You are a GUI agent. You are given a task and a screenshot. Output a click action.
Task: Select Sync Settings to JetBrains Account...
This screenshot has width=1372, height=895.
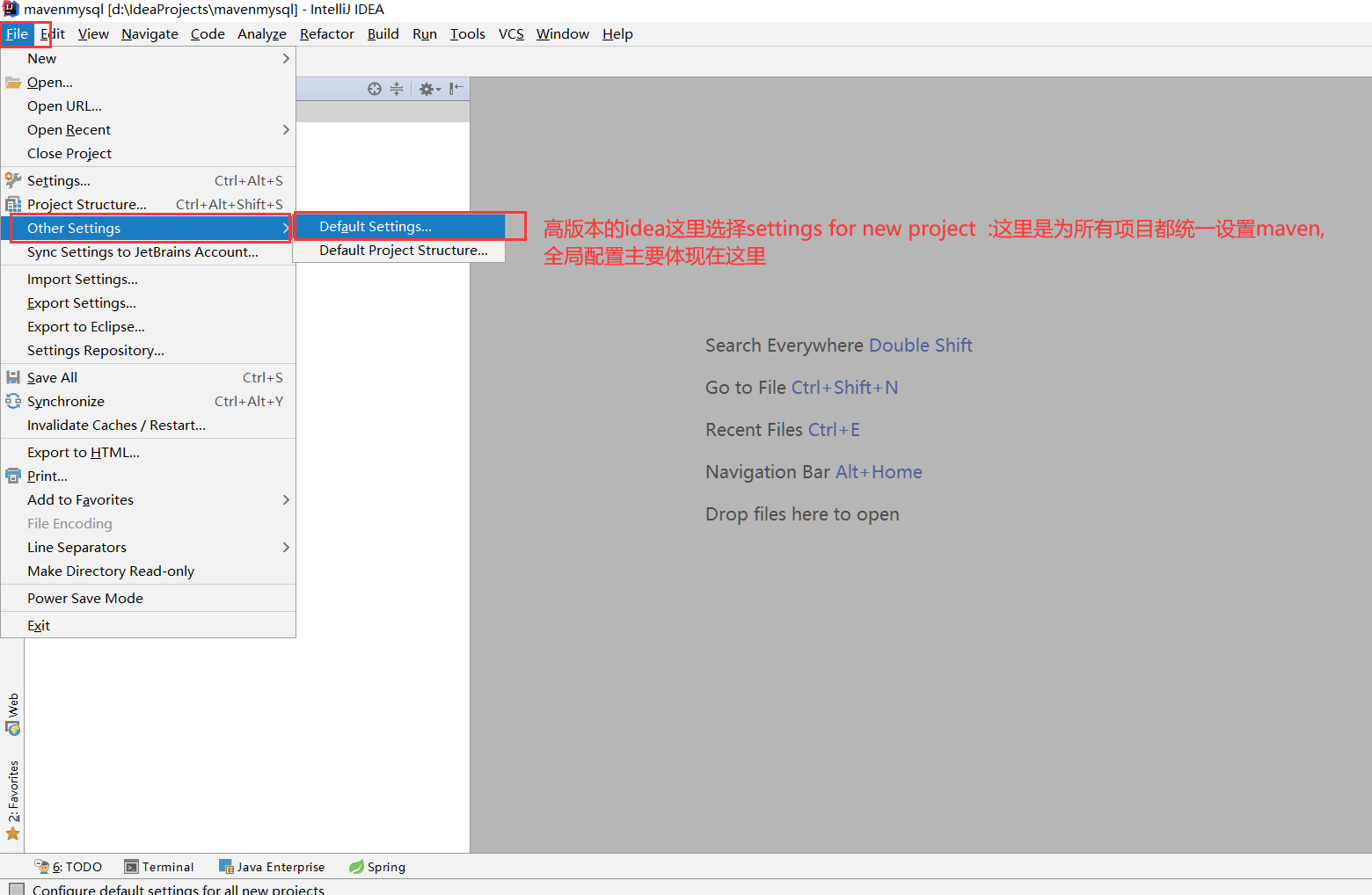[148, 251]
